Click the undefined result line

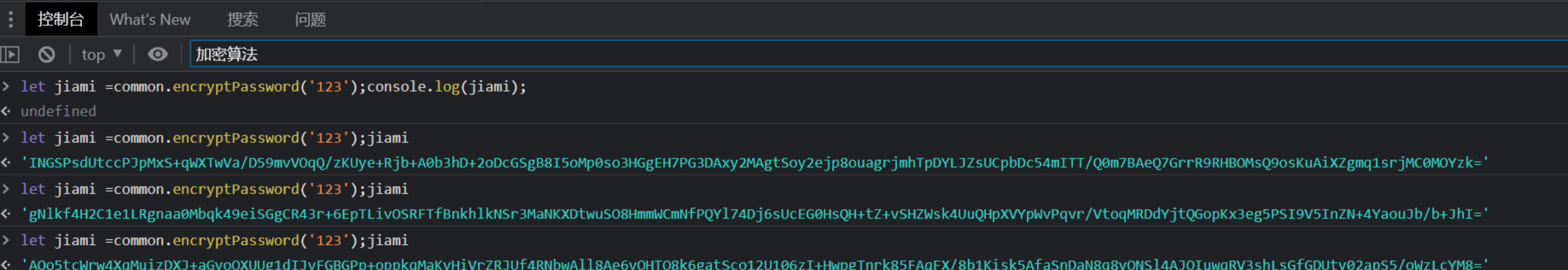(58, 111)
